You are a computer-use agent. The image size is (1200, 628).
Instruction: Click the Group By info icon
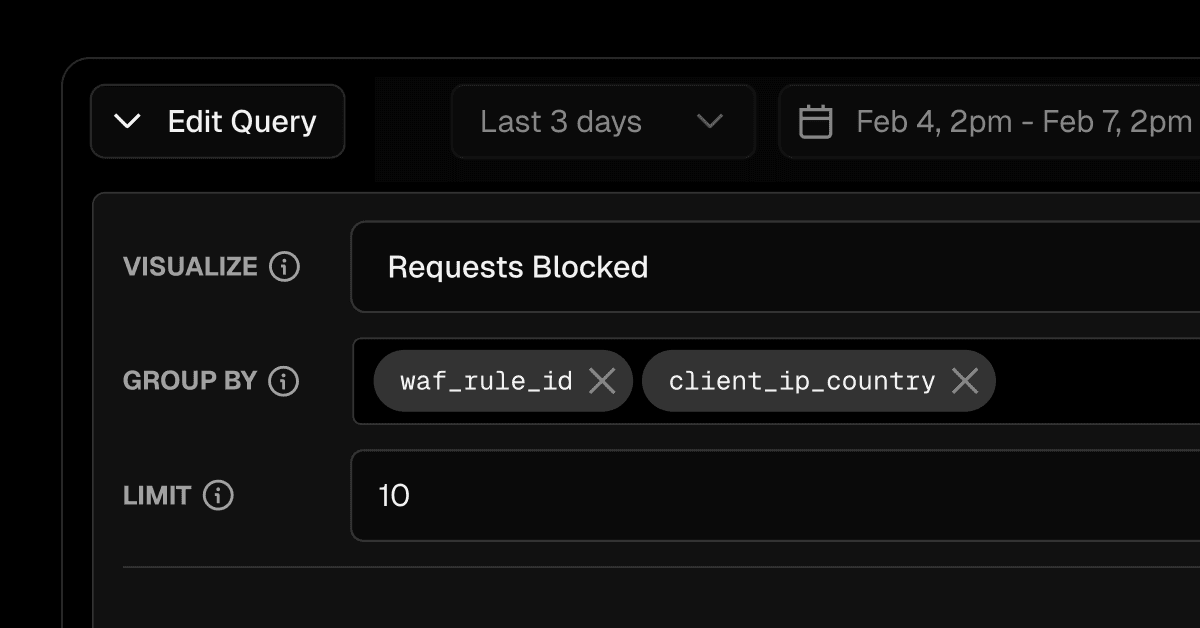click(x=284, y=381)
